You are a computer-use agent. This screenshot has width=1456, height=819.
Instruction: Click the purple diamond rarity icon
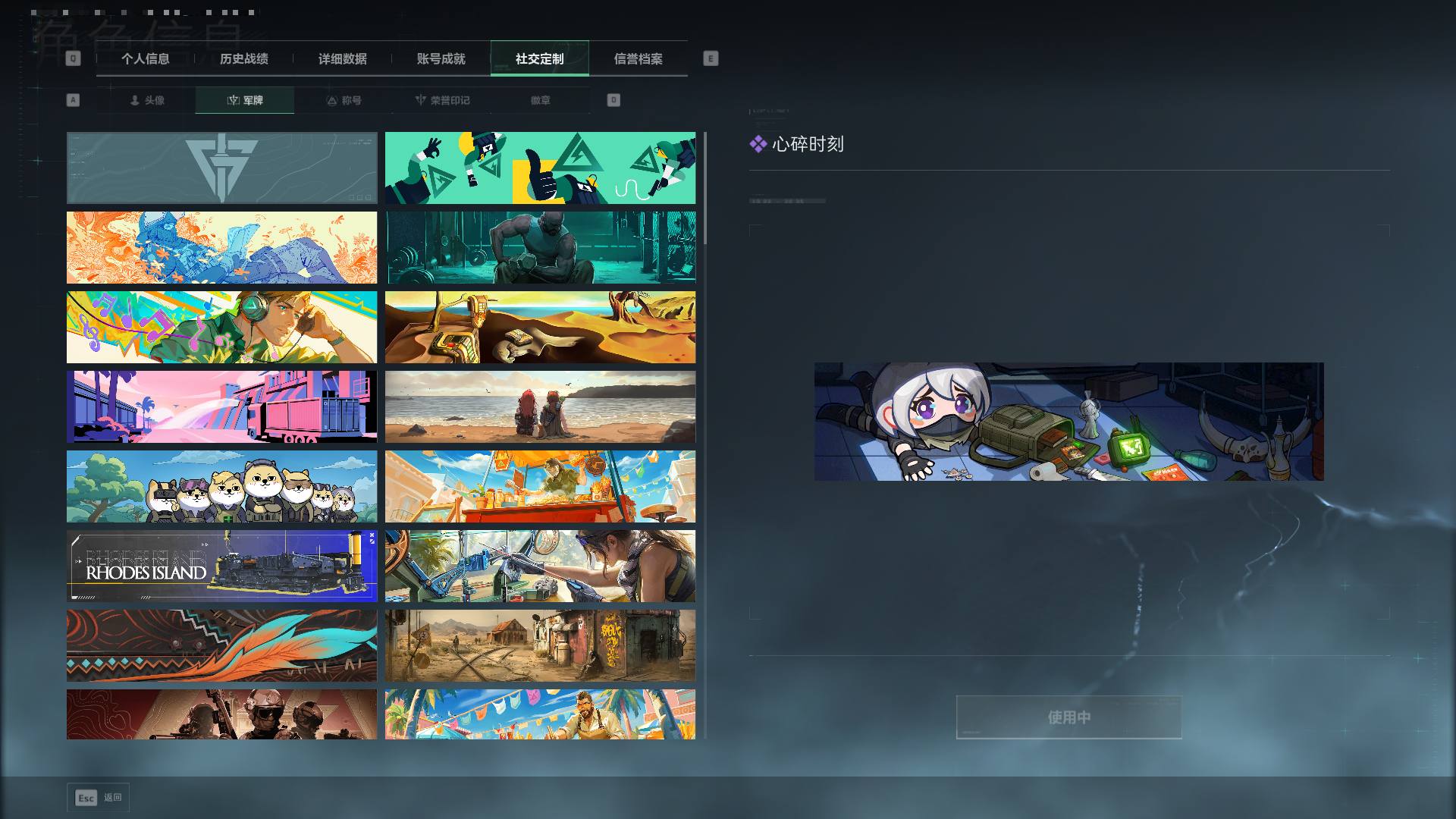coord(758,144)
